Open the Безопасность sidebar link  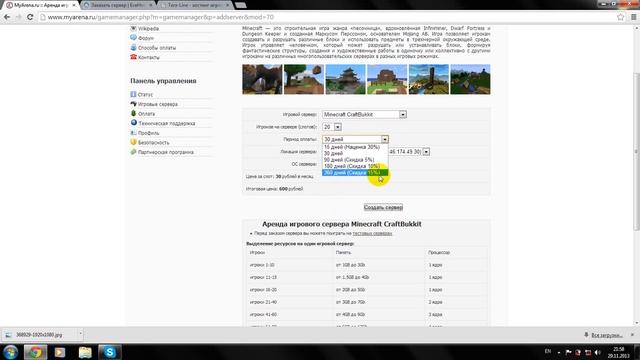point(153,142)
